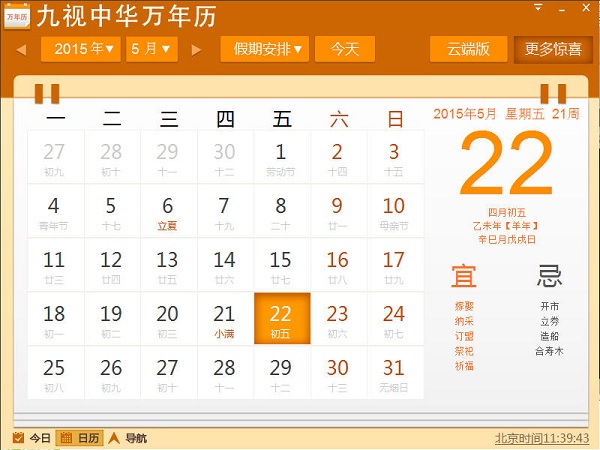The height and width of the screenshot is (450, 600).
Task: Select May 1 劳动节
Action: coord(282,157)
